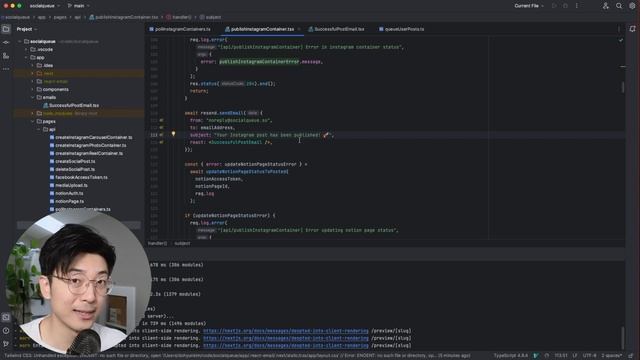Viewport: 640px width, 360px height.
Task: Click handler() in the editor bottom breadcrumb
Action: pos(157,243)
